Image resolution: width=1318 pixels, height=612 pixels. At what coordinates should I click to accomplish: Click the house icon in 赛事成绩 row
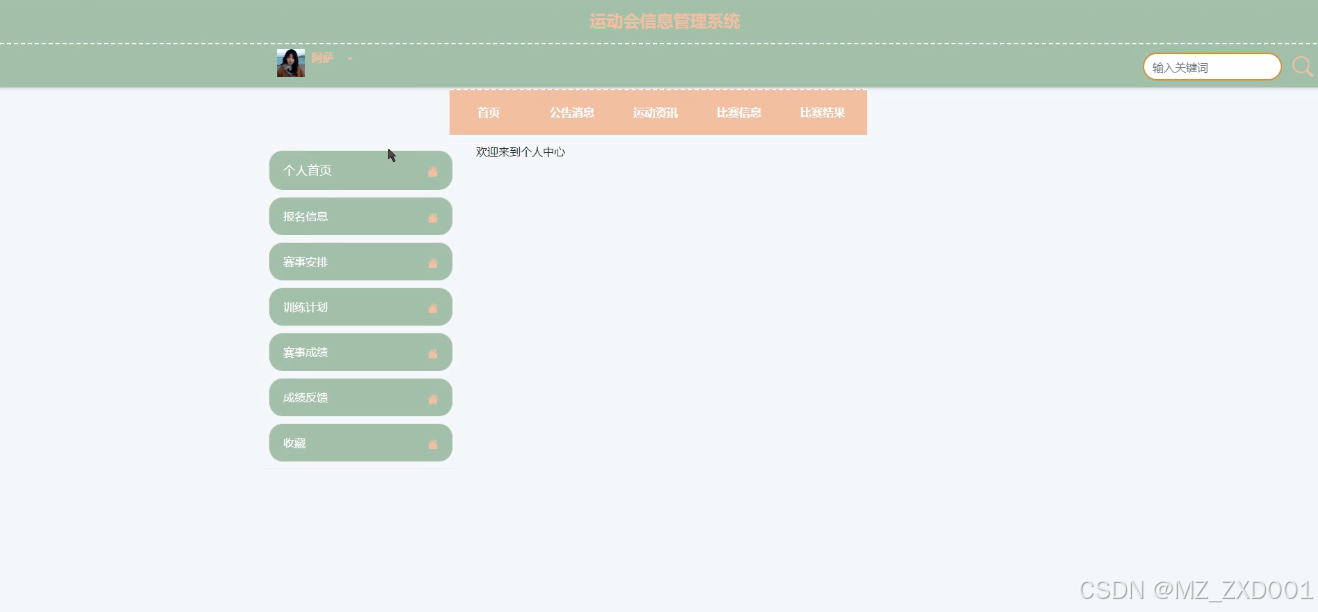433,353
